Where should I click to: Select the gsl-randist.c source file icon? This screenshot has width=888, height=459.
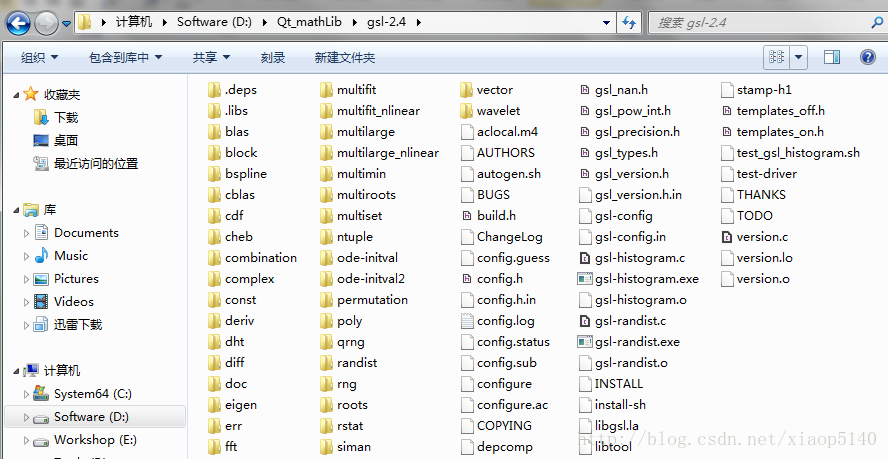[x=585, y=321]
